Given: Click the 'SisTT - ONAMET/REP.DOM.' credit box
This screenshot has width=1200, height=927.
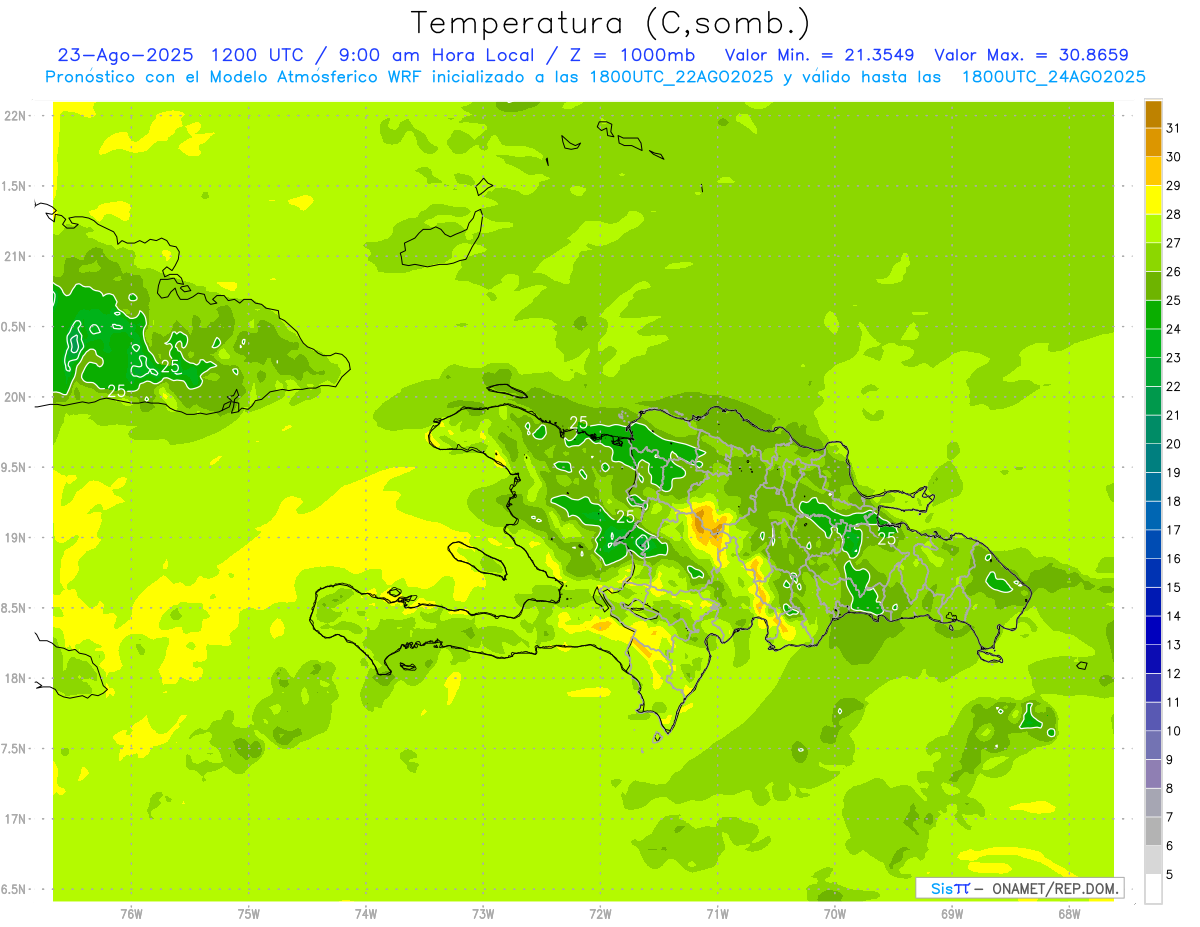Looking at the screenshot, I should 1019,888.
